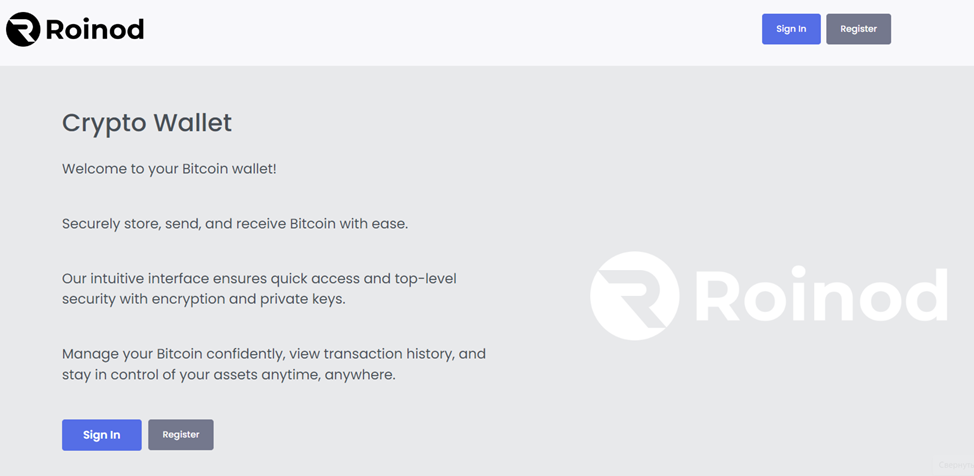The width and height of the screenshot is (974, 476).
Task: Click the Welcome to your Bitcoin wallet line
Action: tap(169, 169)
